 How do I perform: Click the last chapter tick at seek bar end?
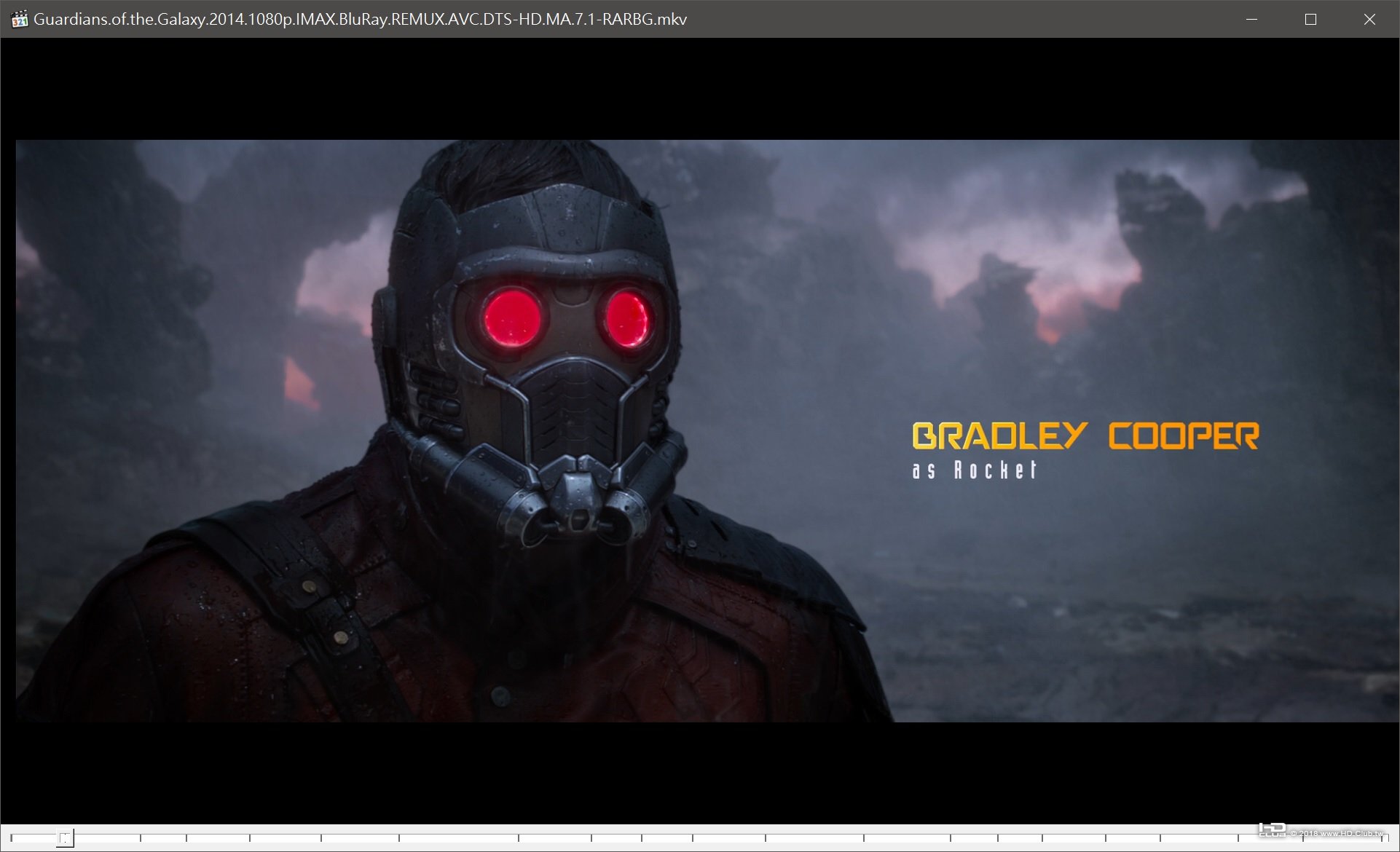(x=1382, y=838)
